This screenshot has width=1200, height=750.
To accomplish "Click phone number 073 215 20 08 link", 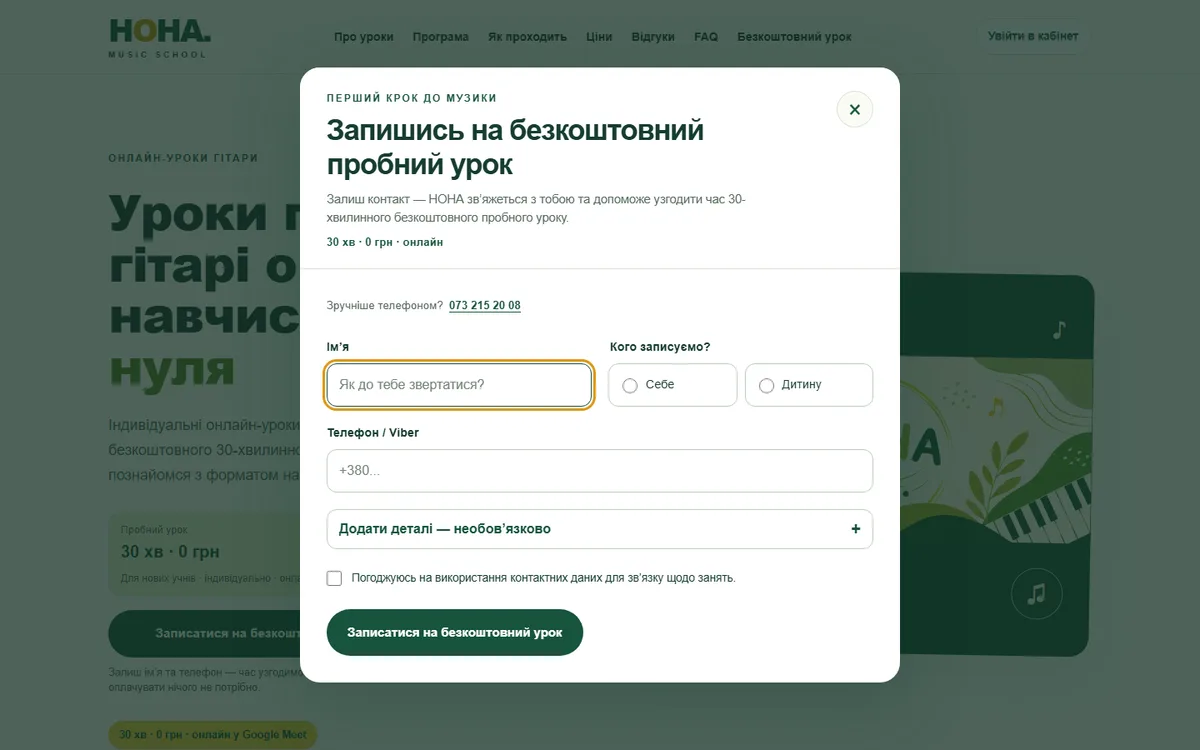I will [x=485, y=306].
